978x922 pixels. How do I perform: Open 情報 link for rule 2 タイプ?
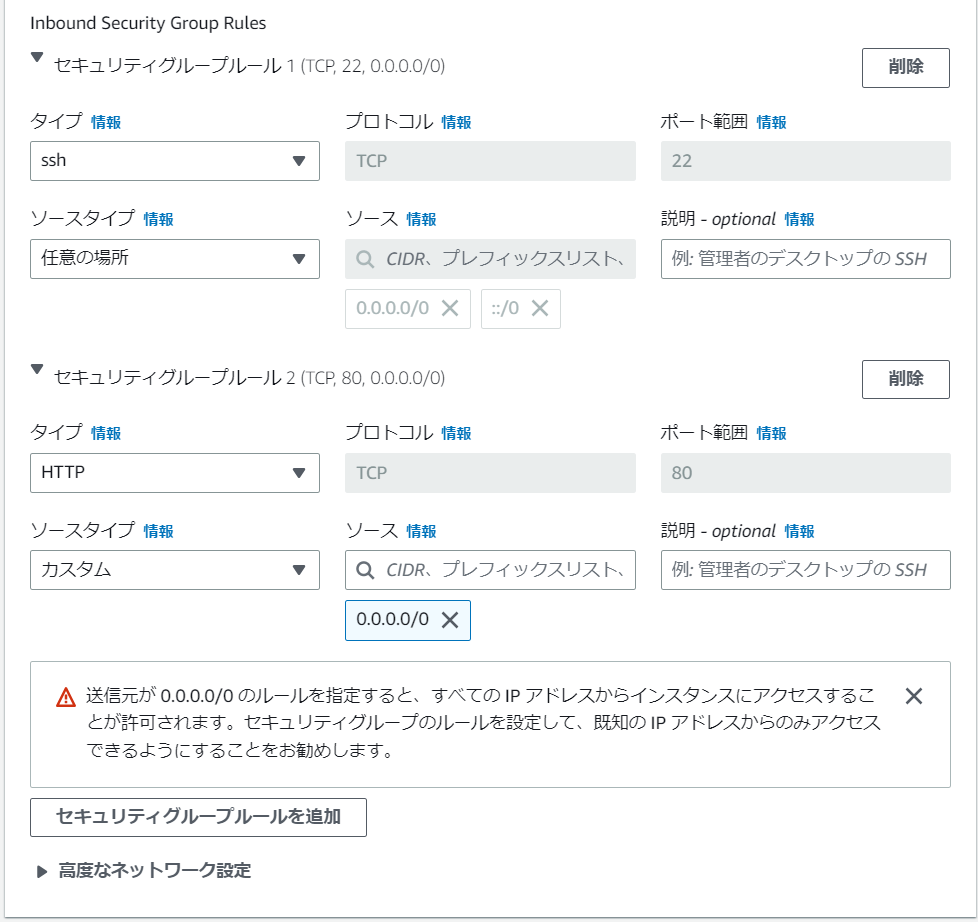[x=106, y=433]
